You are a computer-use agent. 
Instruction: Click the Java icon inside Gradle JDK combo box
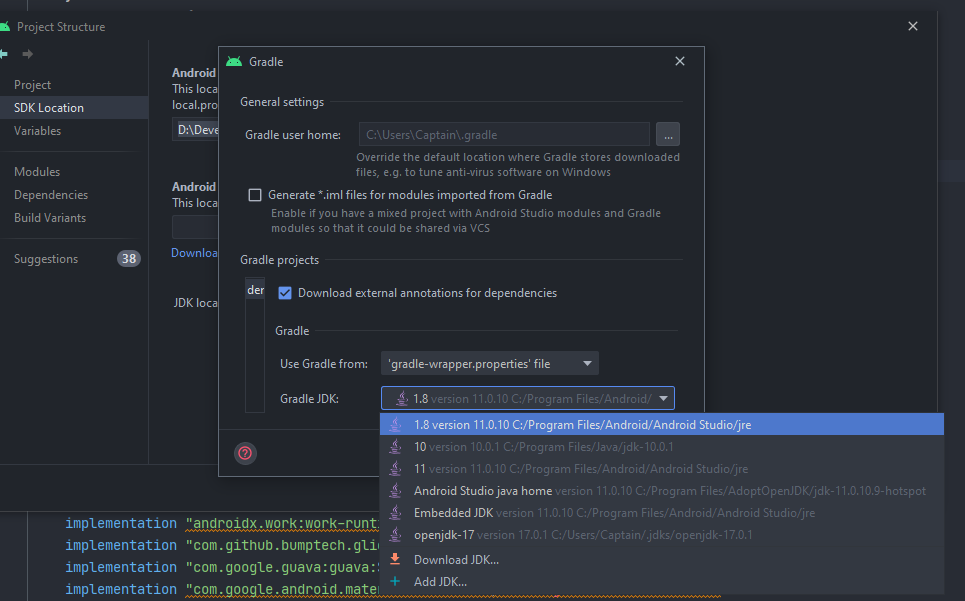coord(402,399)
